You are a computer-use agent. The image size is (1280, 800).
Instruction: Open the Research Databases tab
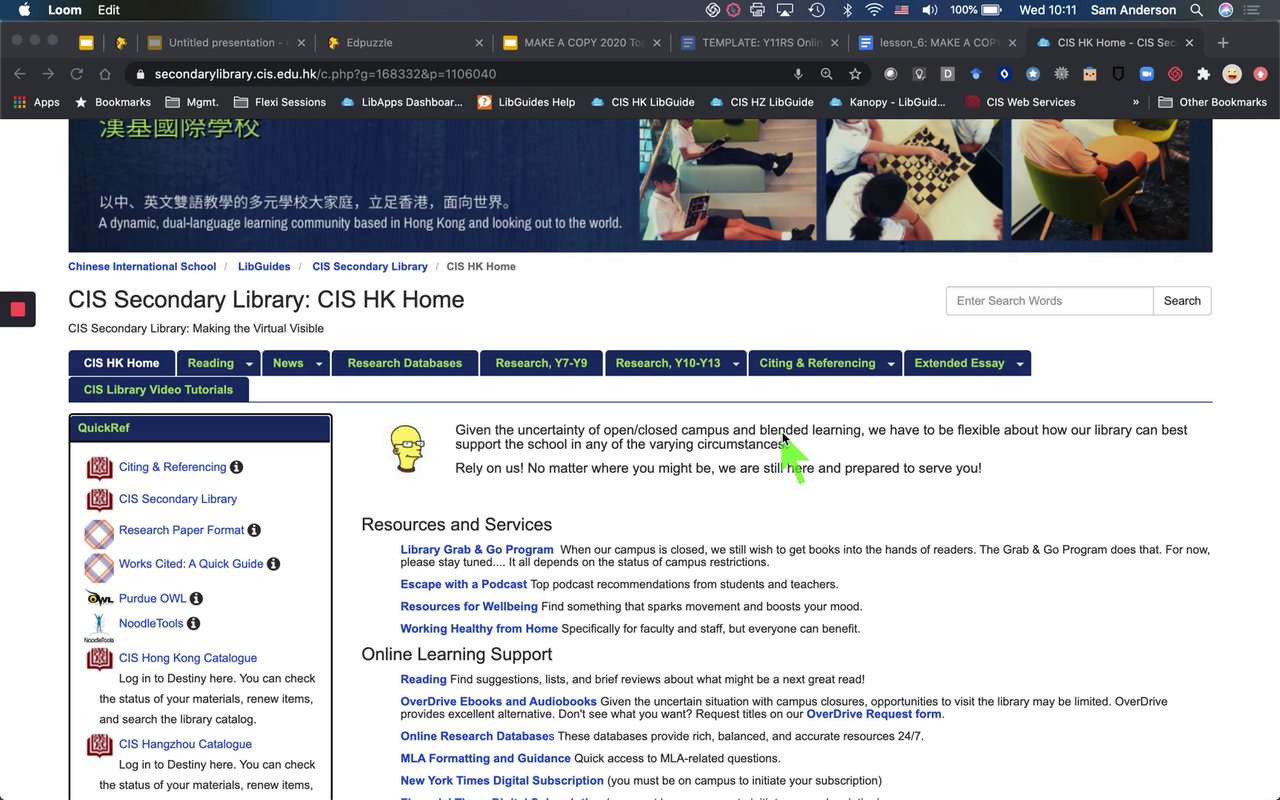coord(405,363)
